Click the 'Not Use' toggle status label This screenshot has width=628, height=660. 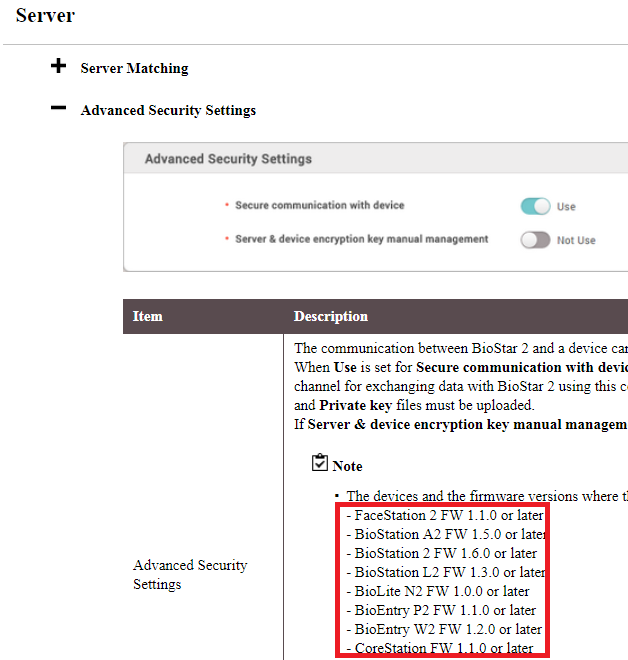(576, 240)
